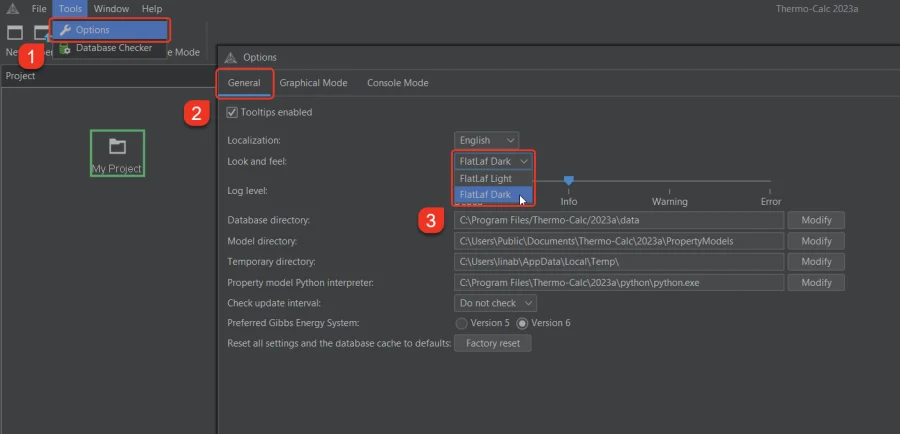The width and height of the screenshot is (900, 434).
Task: Click the Model directory path field
Action: [619, 241]
